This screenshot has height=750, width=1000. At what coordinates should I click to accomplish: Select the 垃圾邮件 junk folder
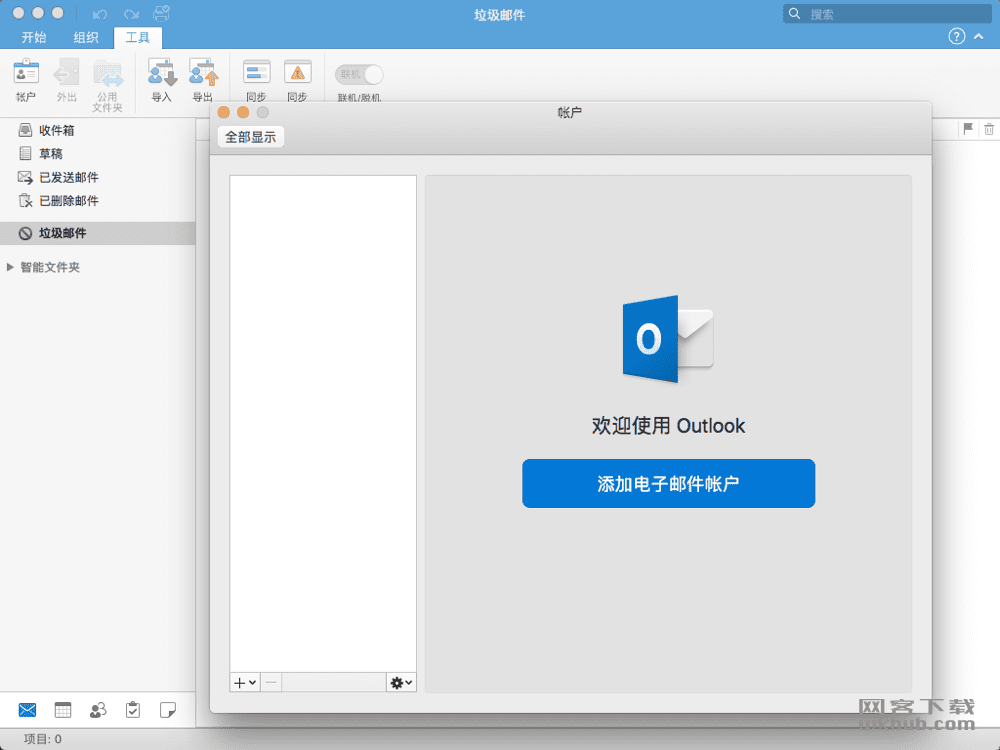point(98,233)
